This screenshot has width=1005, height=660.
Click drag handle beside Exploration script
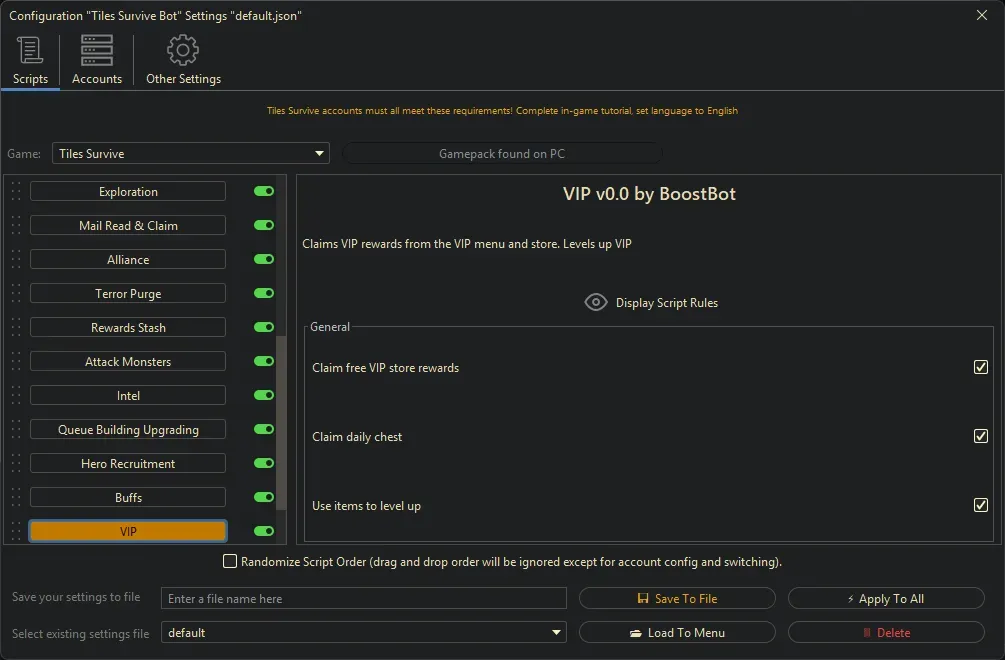[16, 192]
